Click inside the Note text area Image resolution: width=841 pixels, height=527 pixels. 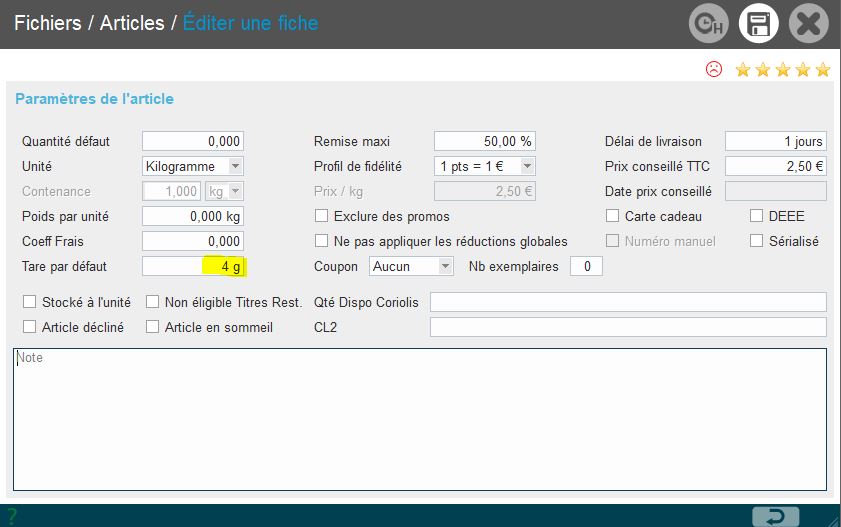coord(420,420)
